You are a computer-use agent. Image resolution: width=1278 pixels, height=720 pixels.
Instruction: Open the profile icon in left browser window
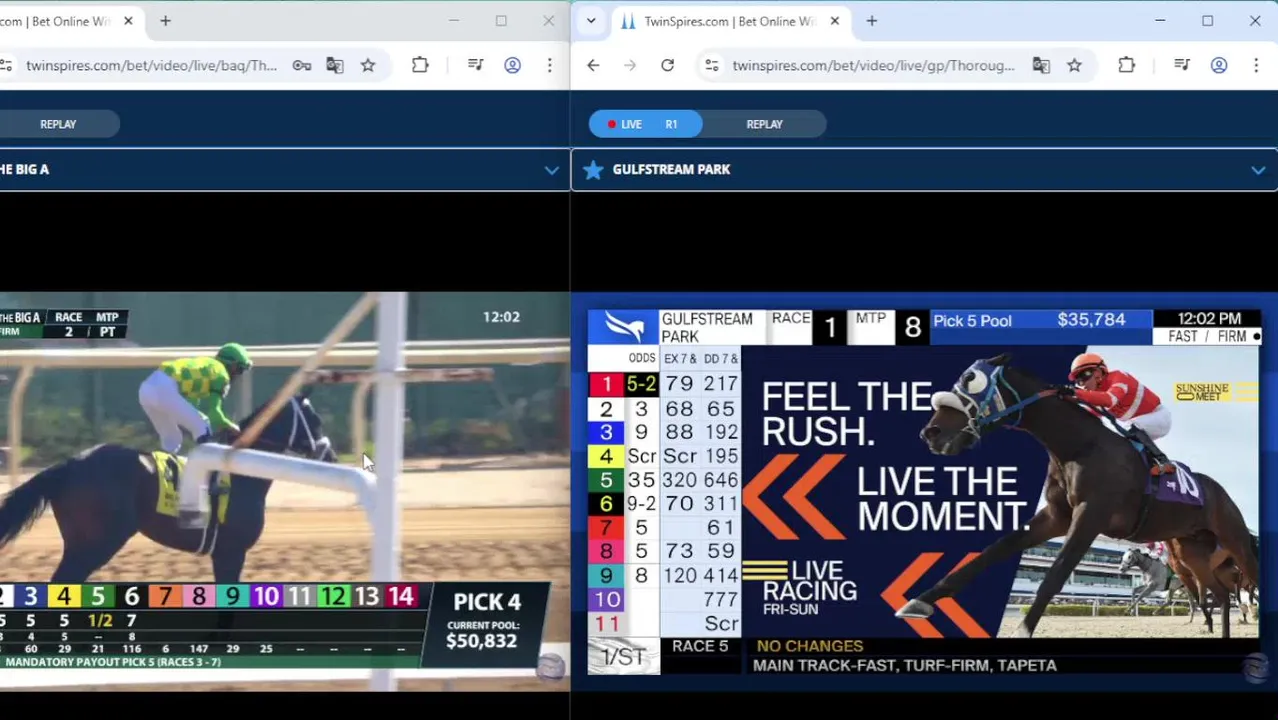click(512, 66)
